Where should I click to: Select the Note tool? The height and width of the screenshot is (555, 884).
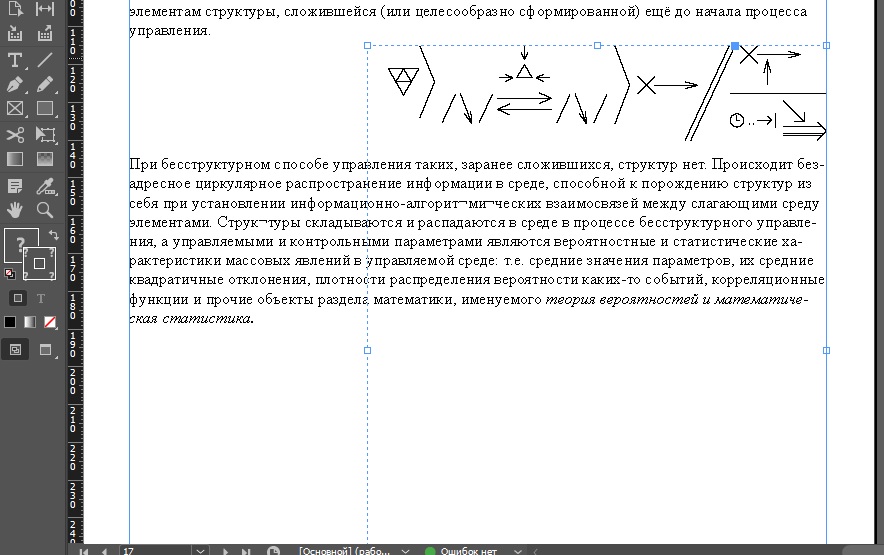[15, 186]
